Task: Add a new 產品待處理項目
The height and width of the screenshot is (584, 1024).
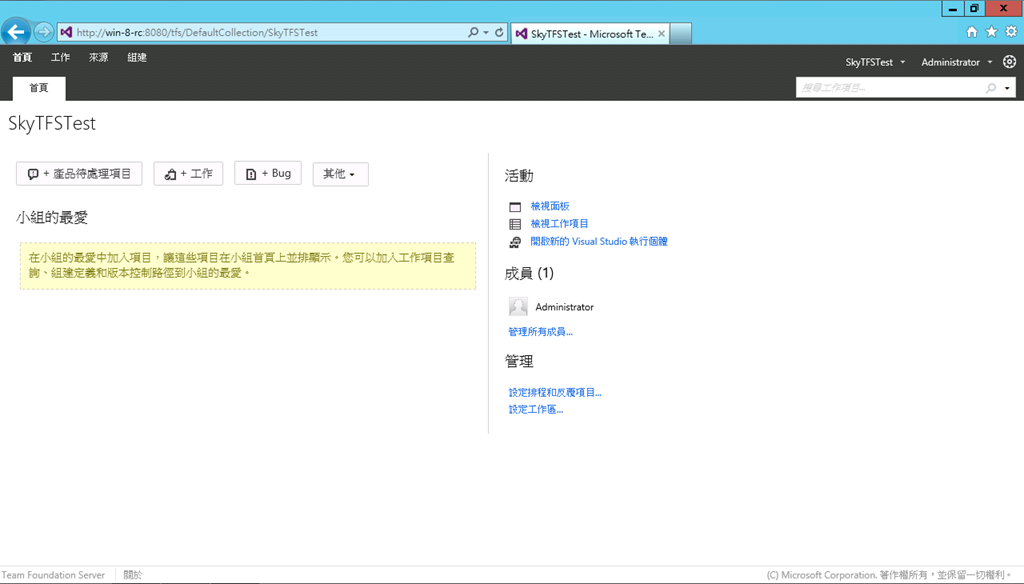Action: point(79,174)
